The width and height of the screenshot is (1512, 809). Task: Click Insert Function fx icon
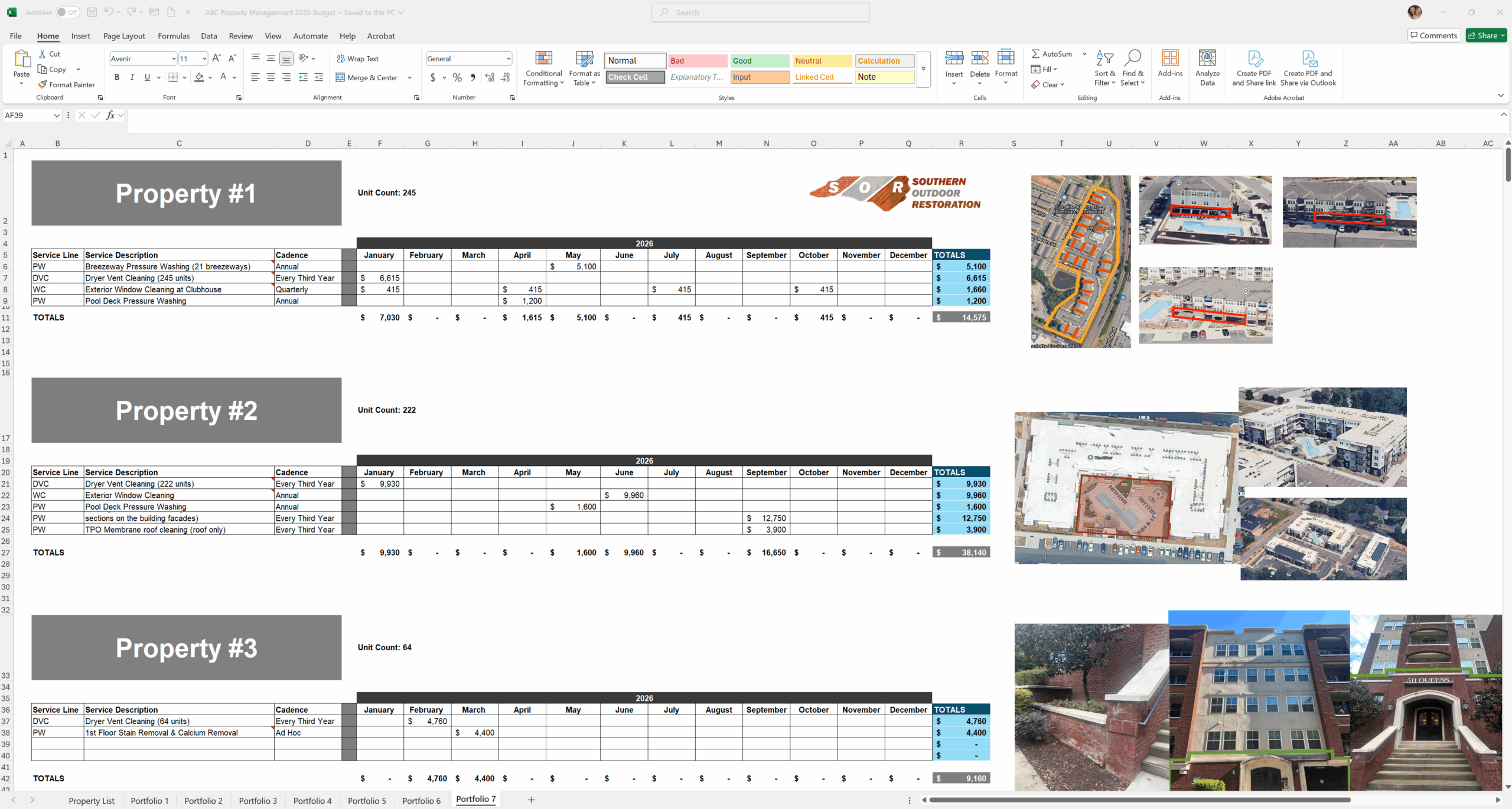coord(110,115)
